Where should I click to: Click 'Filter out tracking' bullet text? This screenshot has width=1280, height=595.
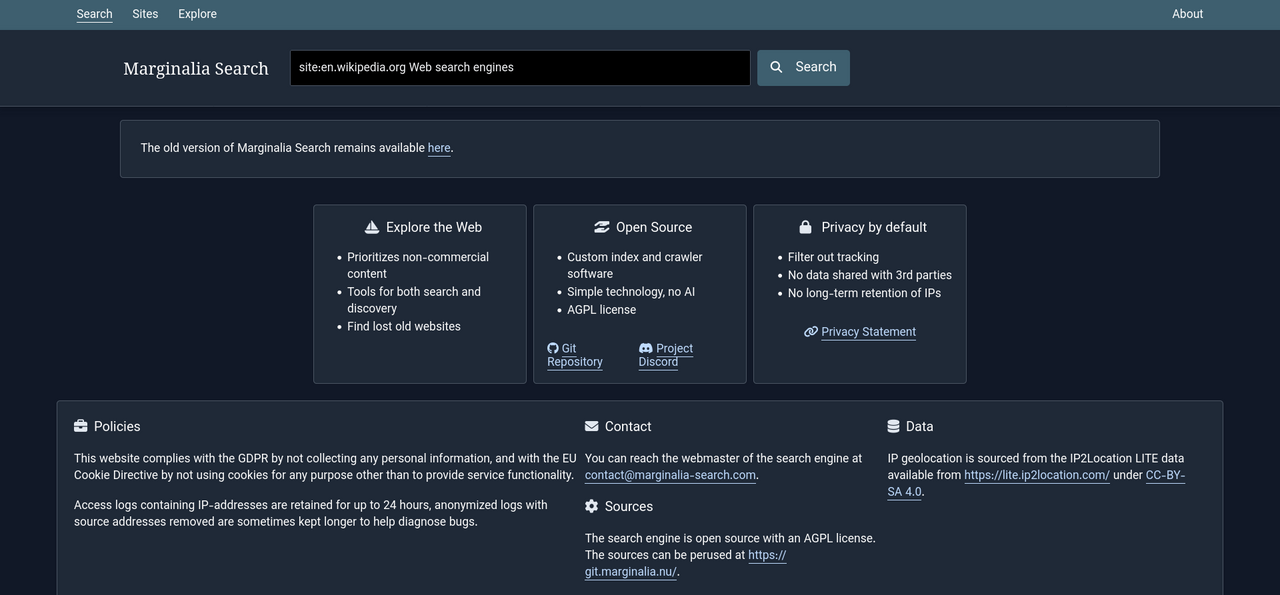[x=833, y=257]
